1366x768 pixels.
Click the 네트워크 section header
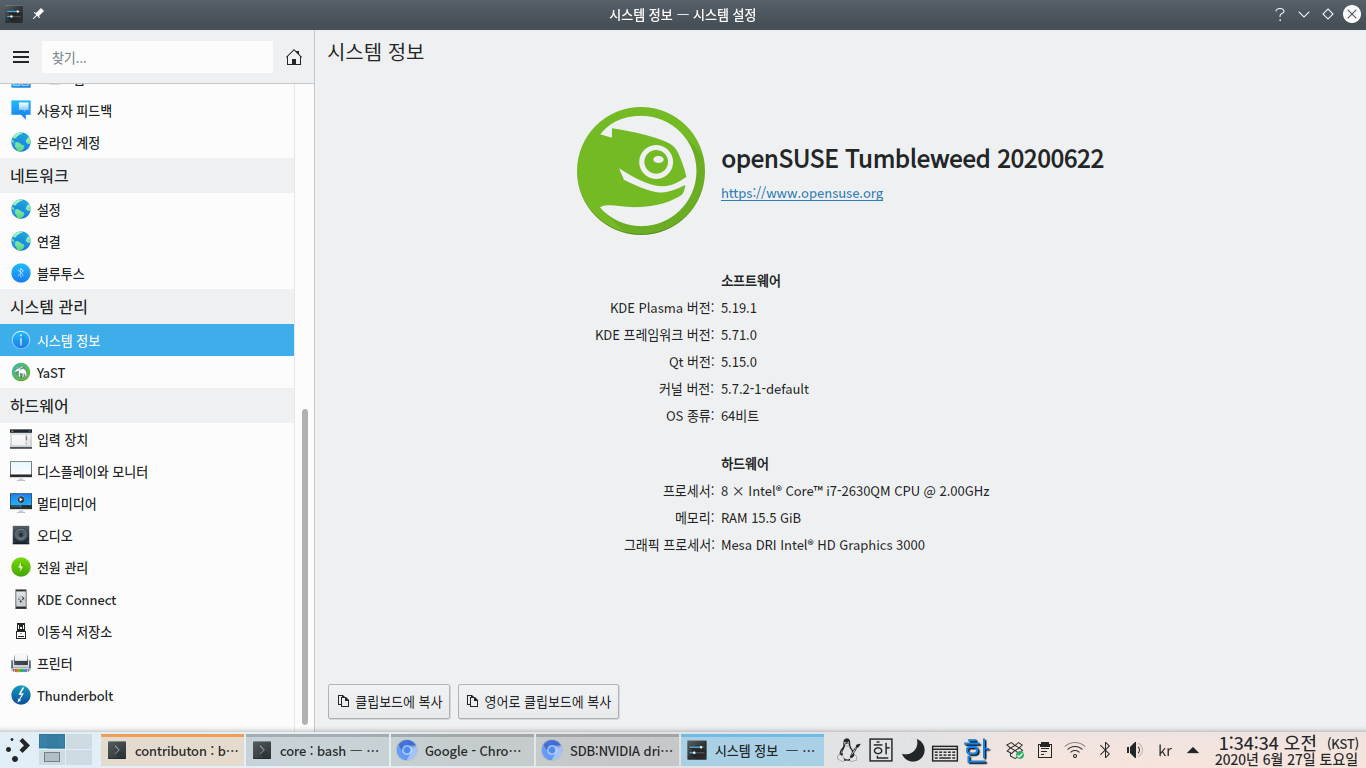coord(147,176)
